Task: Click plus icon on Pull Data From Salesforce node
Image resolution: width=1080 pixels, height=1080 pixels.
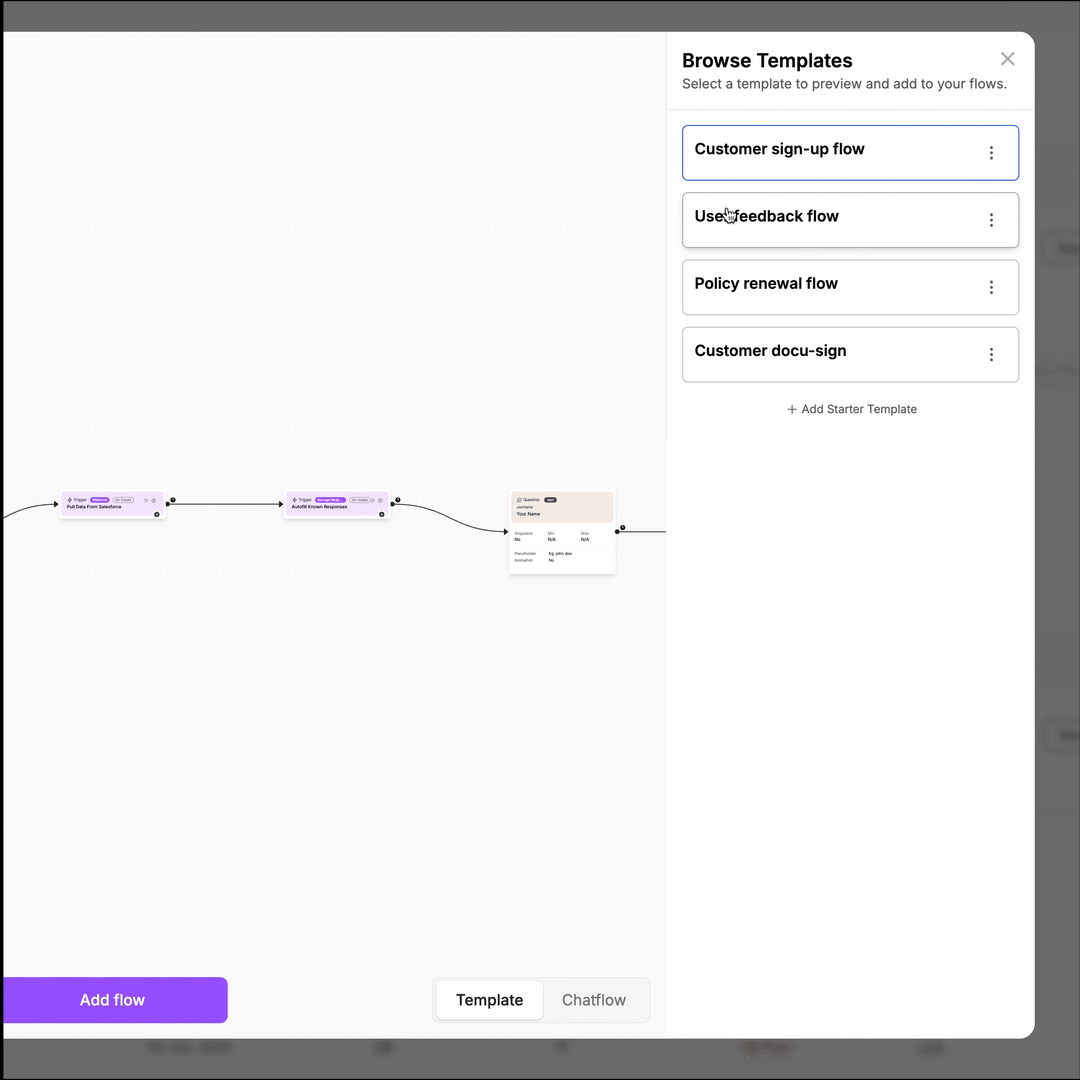Action: tap(157, 515)
